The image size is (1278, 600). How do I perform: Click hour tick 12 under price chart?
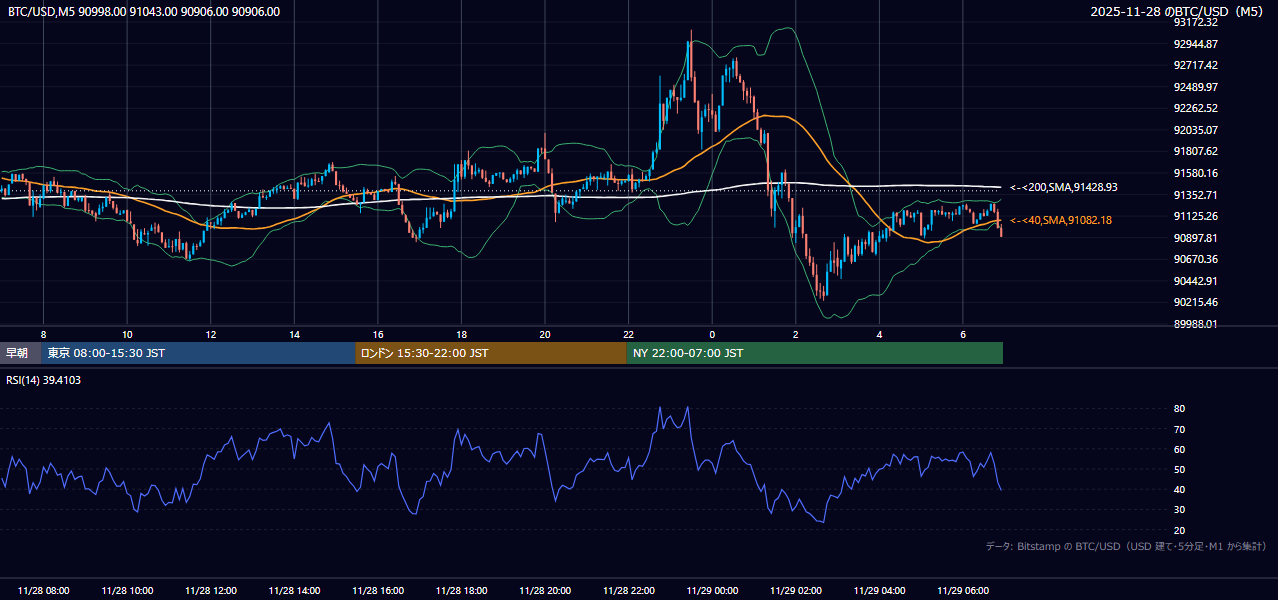pos(211,334)
